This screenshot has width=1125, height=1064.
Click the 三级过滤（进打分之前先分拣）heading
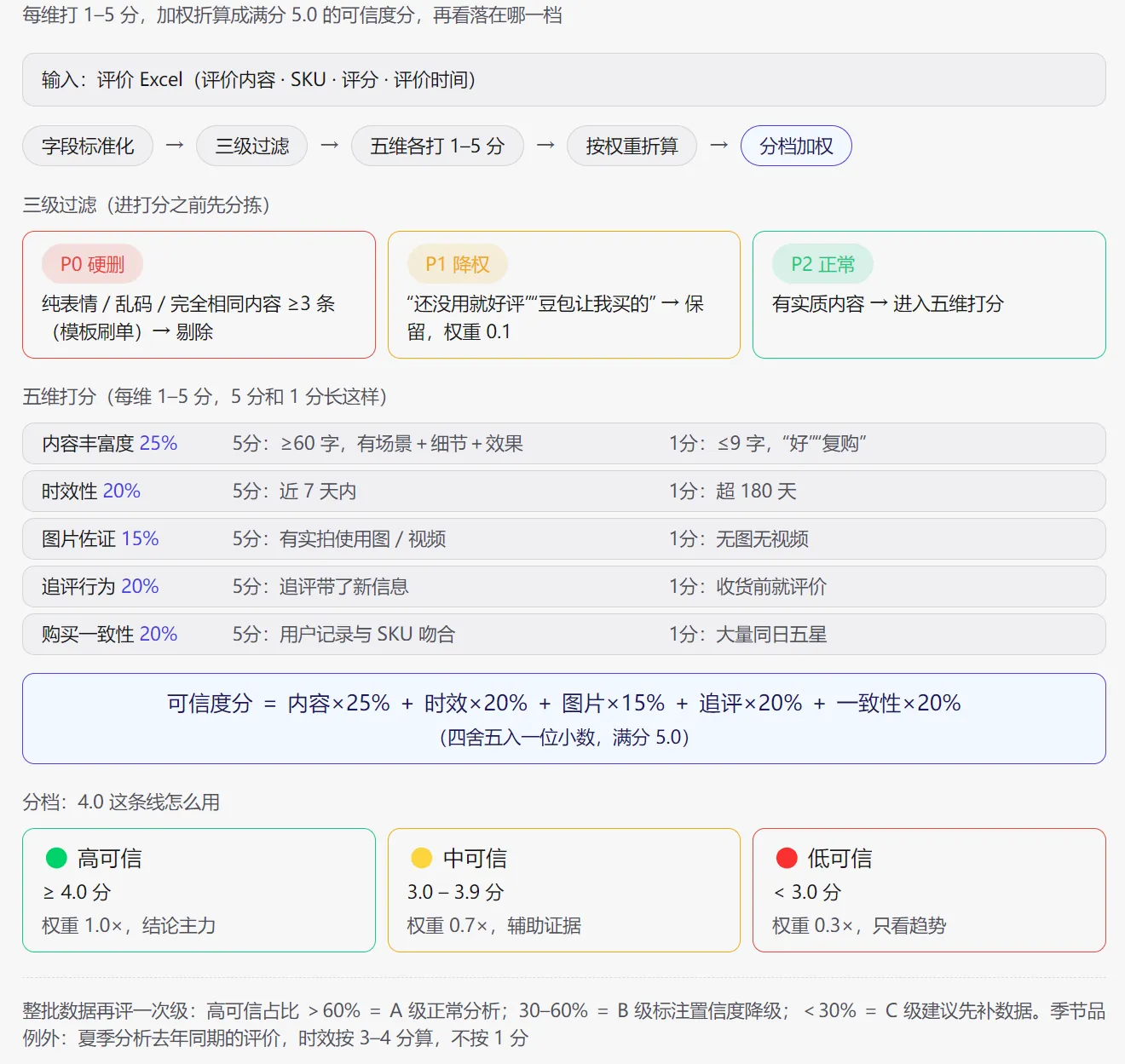147,205
